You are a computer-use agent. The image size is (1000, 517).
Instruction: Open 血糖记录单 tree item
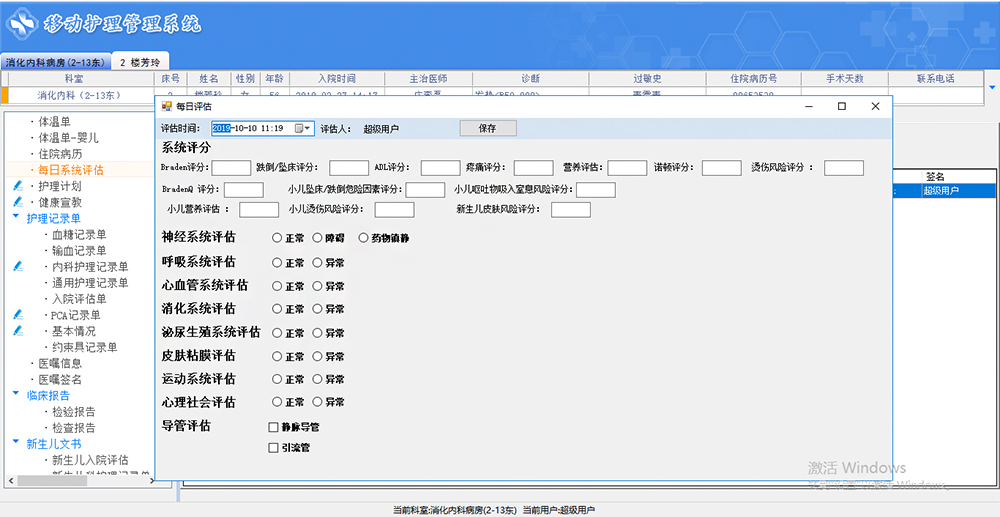79,235
